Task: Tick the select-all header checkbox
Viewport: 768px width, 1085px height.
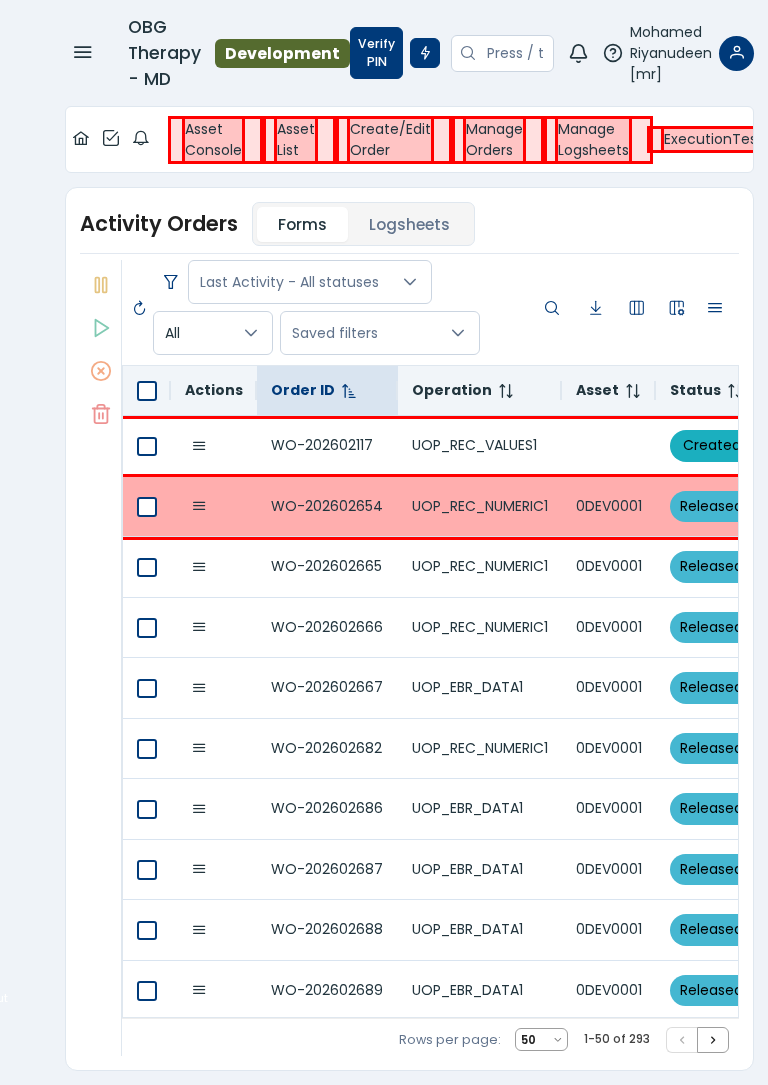Action: click(147, 391)
